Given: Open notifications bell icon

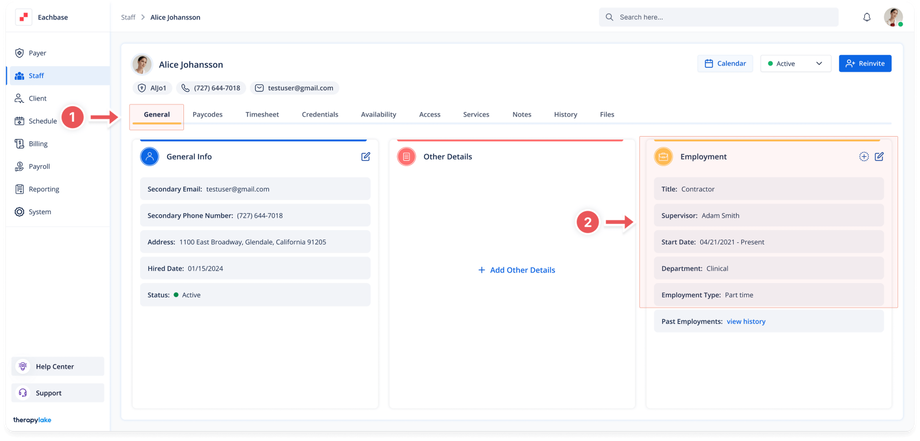Looking at the screenshot, I should (x=867, y=17).
